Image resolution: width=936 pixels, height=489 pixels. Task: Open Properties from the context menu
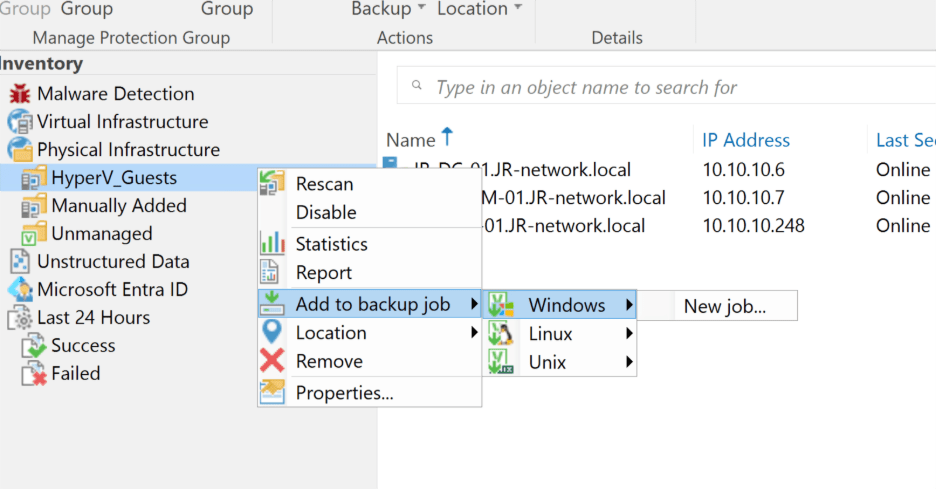(x=344, y=393)
